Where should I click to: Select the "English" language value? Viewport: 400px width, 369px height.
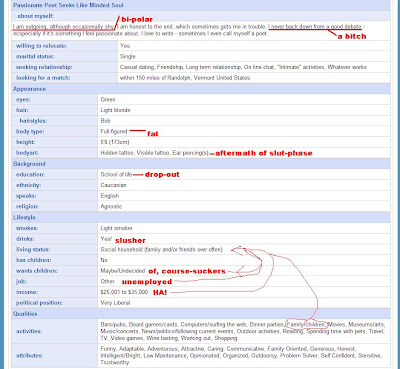[110, 196]
